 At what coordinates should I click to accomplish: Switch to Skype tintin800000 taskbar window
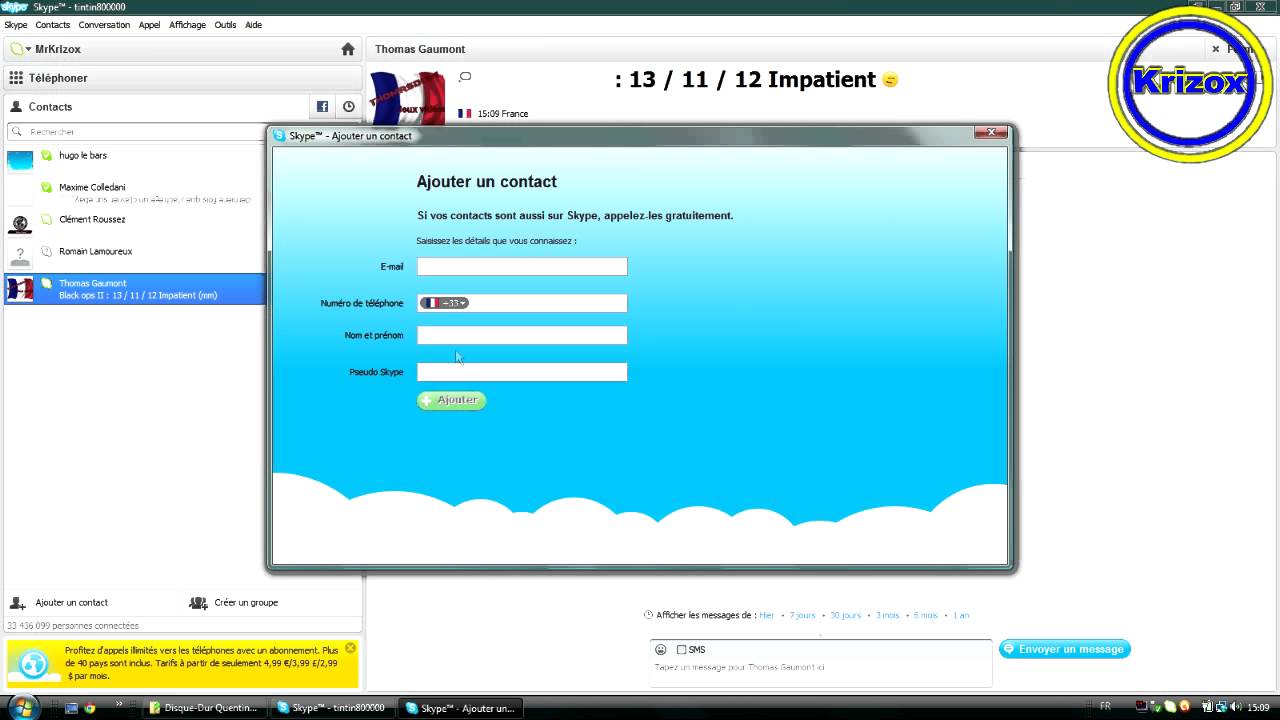(x=333, y=708)
